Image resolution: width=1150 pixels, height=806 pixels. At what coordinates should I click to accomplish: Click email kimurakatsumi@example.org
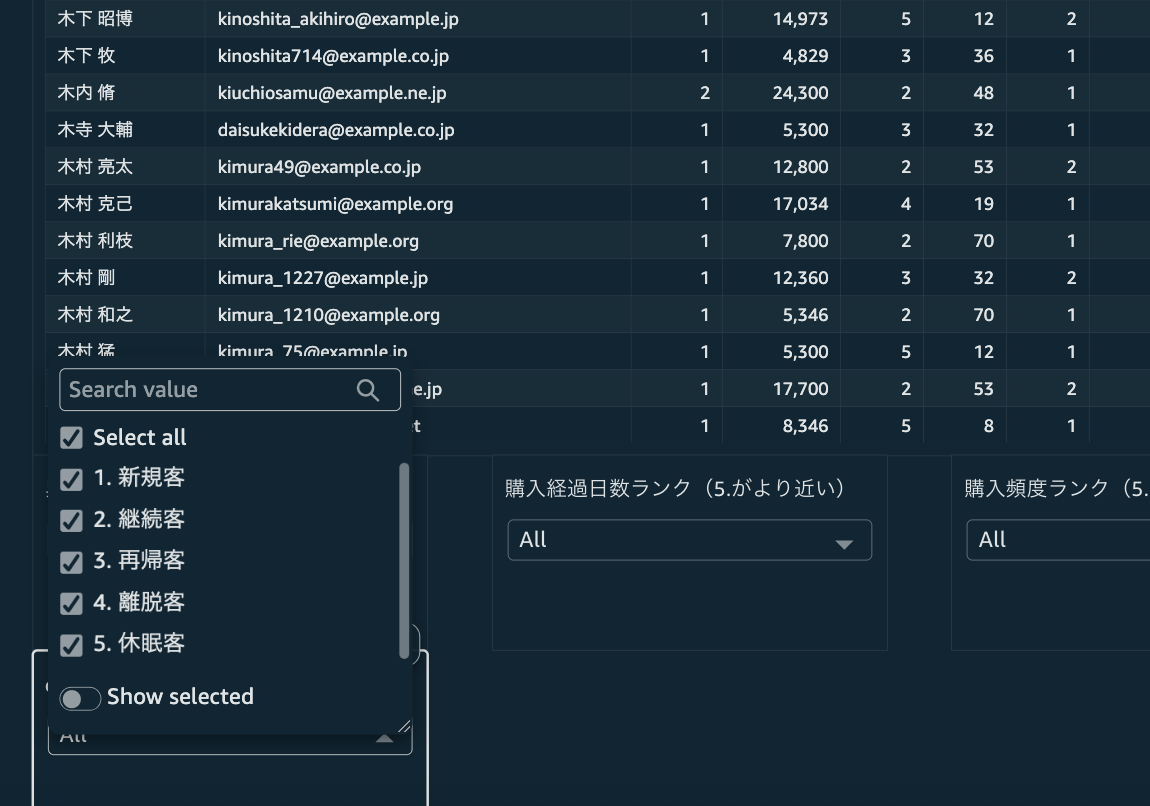335,204
